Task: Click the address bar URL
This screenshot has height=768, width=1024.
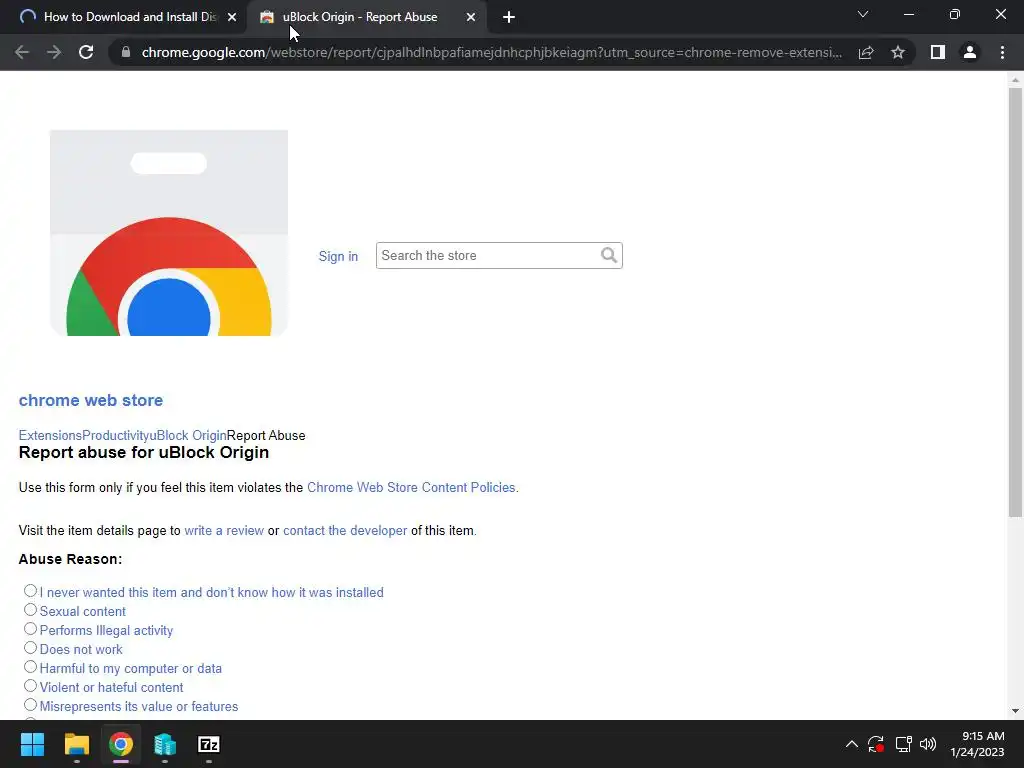Action: 491,52
